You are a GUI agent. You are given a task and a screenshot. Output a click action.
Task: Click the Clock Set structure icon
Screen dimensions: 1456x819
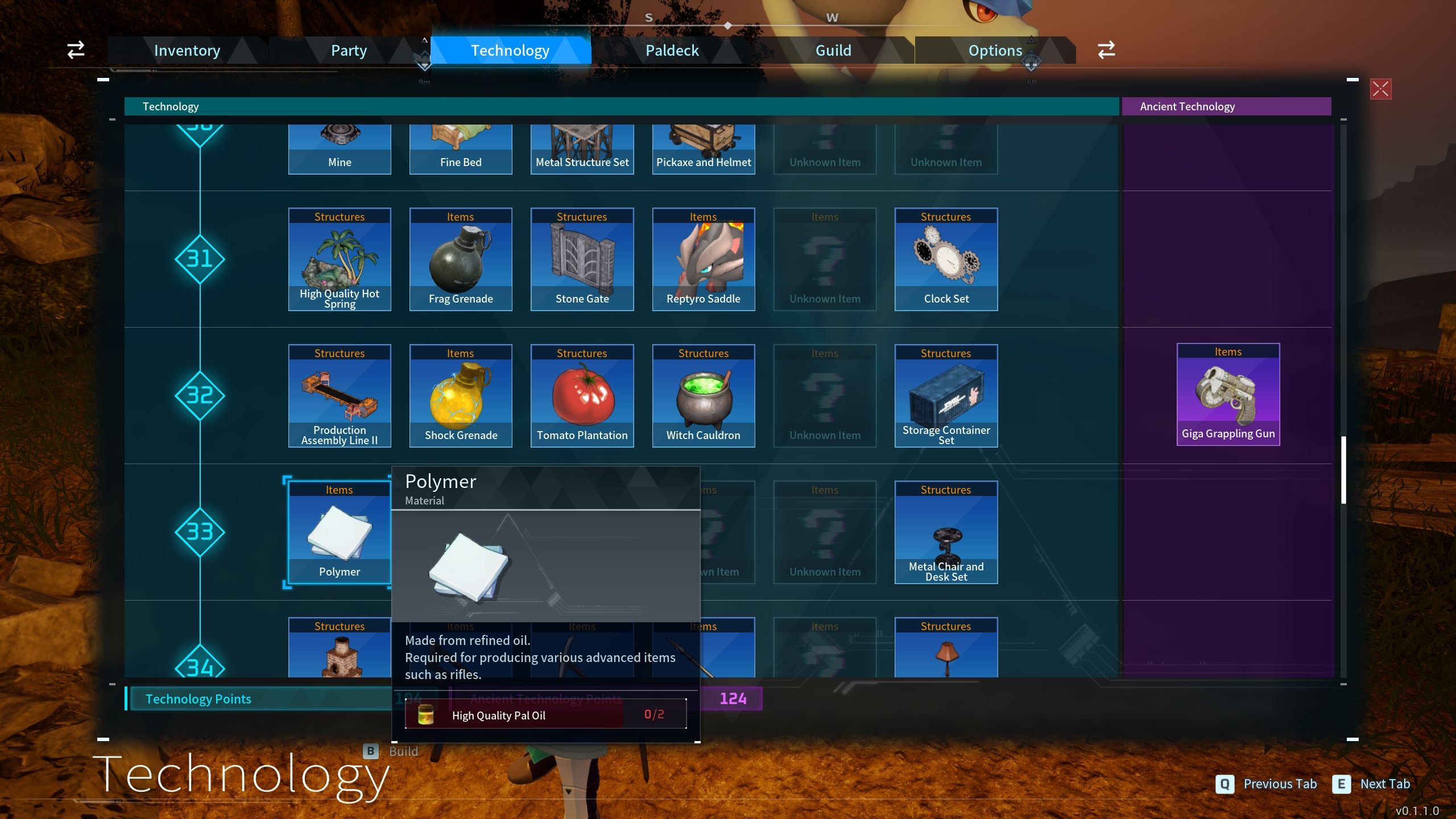coord(946,258)
